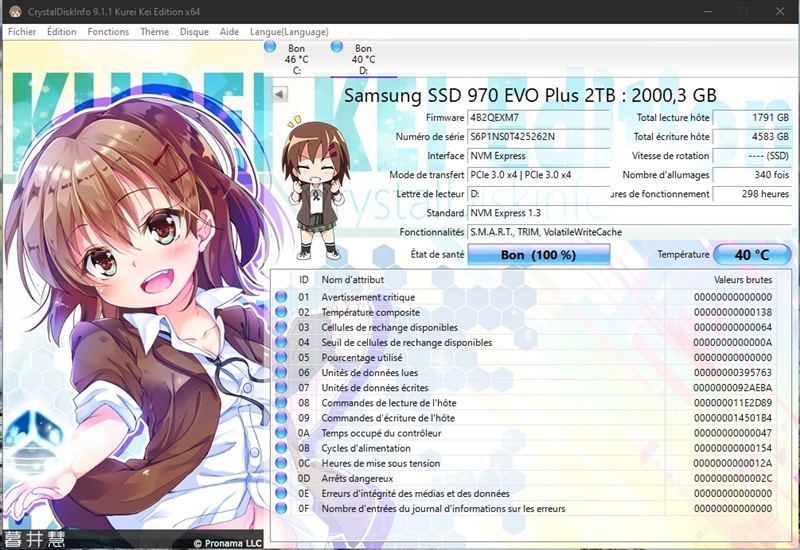This screenshot has height=550, width=800.
Task: Click operating hours value 298 heures
Action: pos(752,194)
